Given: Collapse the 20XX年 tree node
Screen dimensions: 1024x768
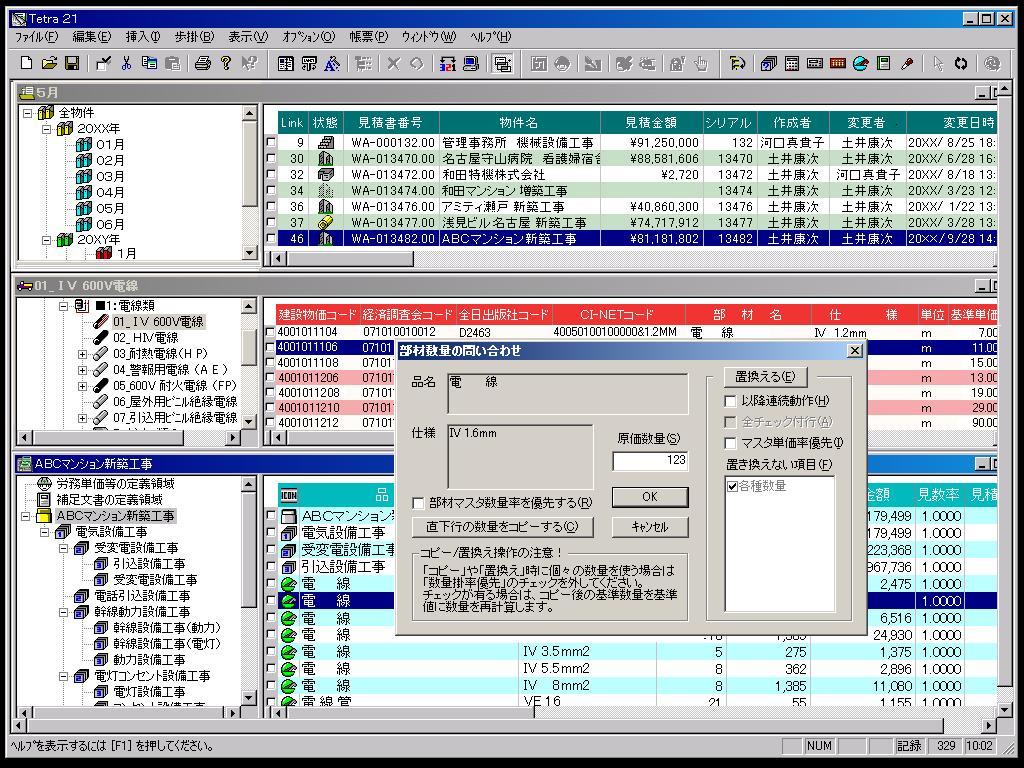Looking at the screenshot, I should 46,129.
